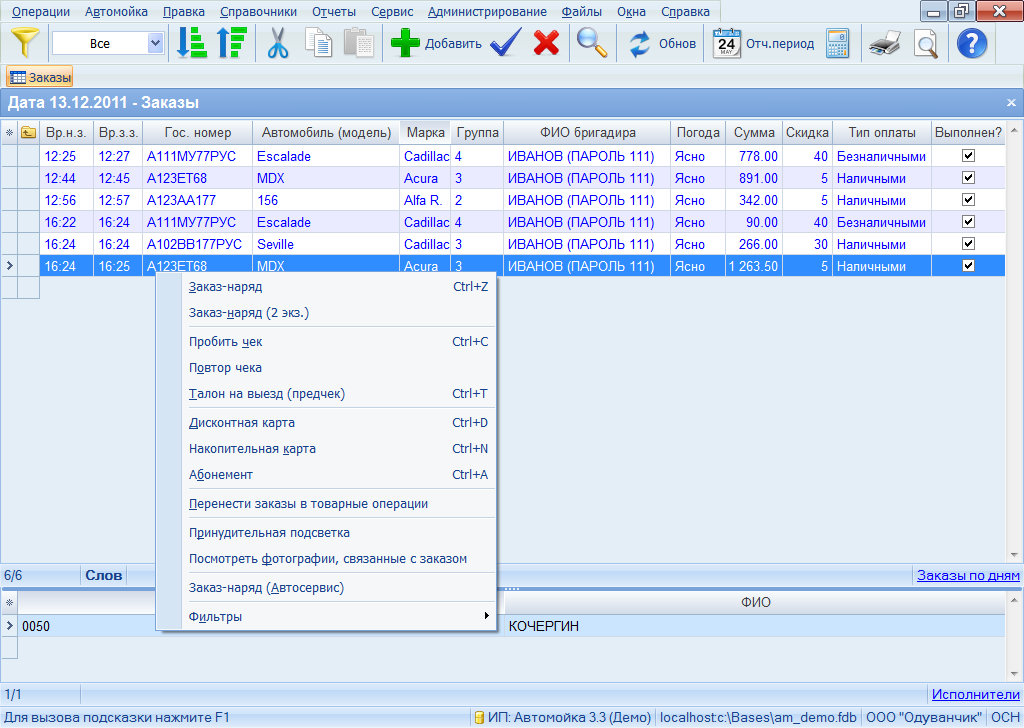Click the printer icon
This screenshot has height=728, width=1024.
885,44
